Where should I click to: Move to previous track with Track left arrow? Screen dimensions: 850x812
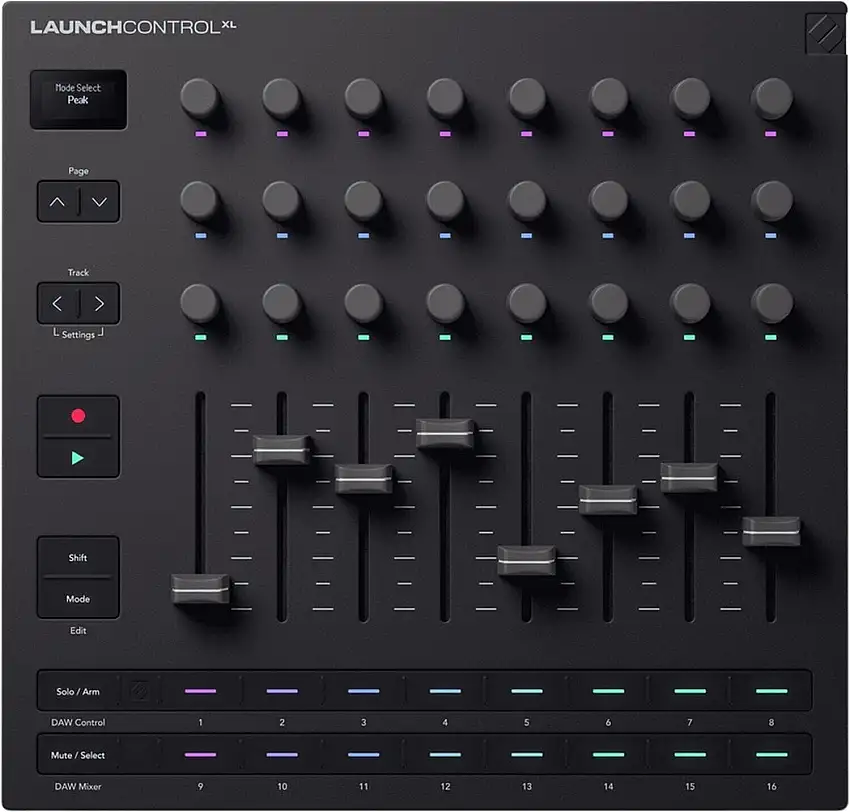(x=57, y=304)
